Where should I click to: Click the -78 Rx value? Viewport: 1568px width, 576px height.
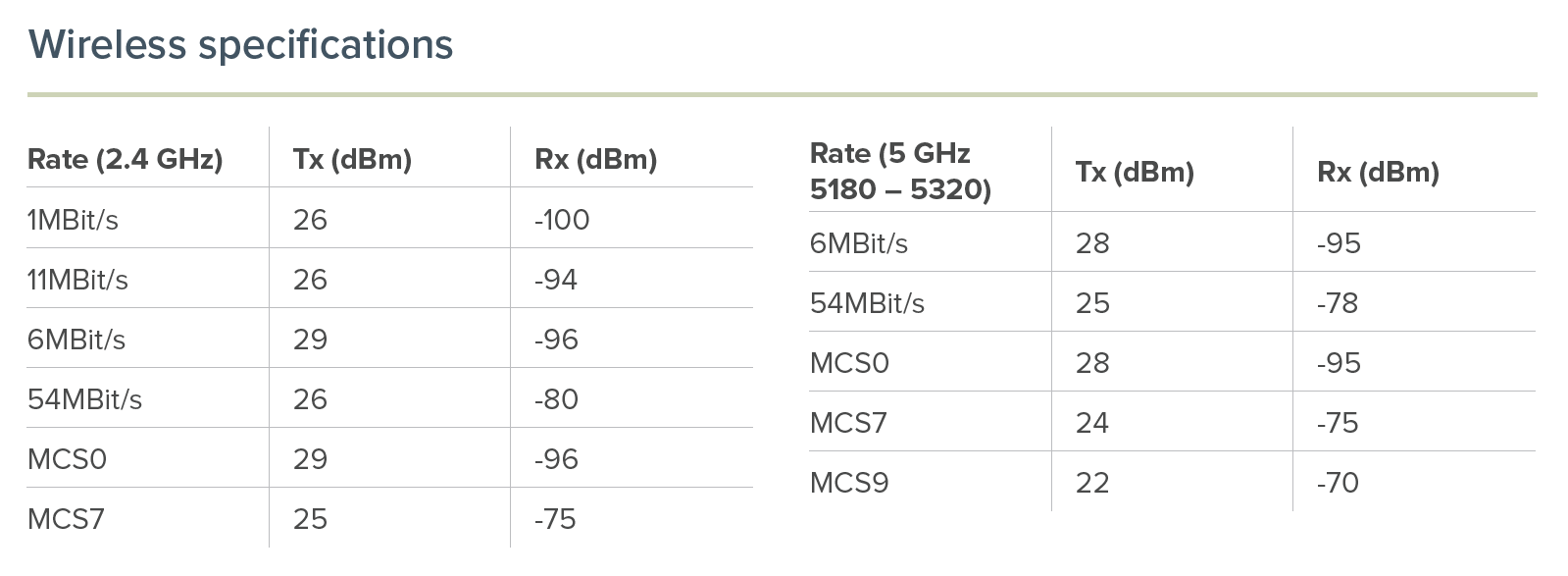point(1338,303)
